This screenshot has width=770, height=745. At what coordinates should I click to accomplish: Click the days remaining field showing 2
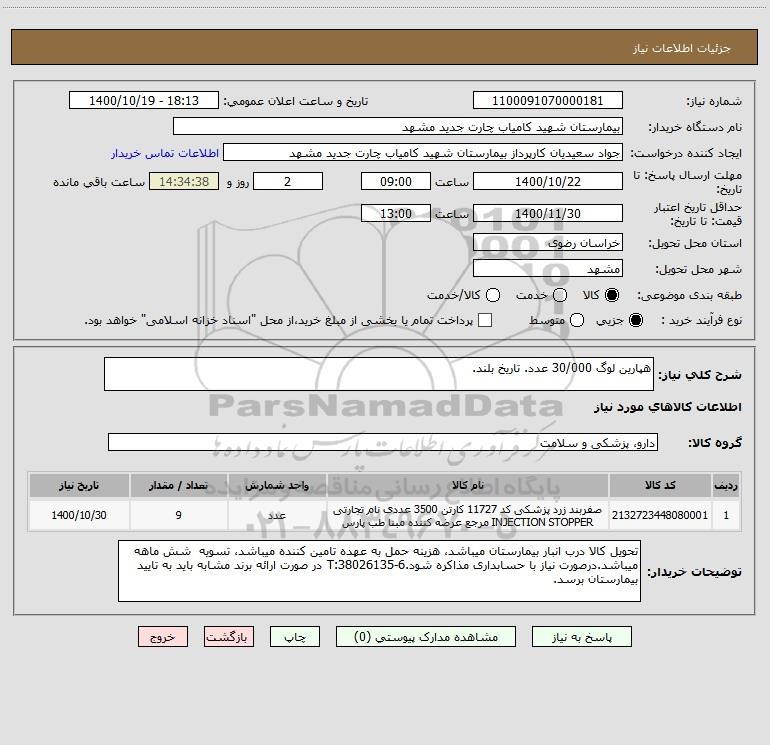click(x=288, y=181)
